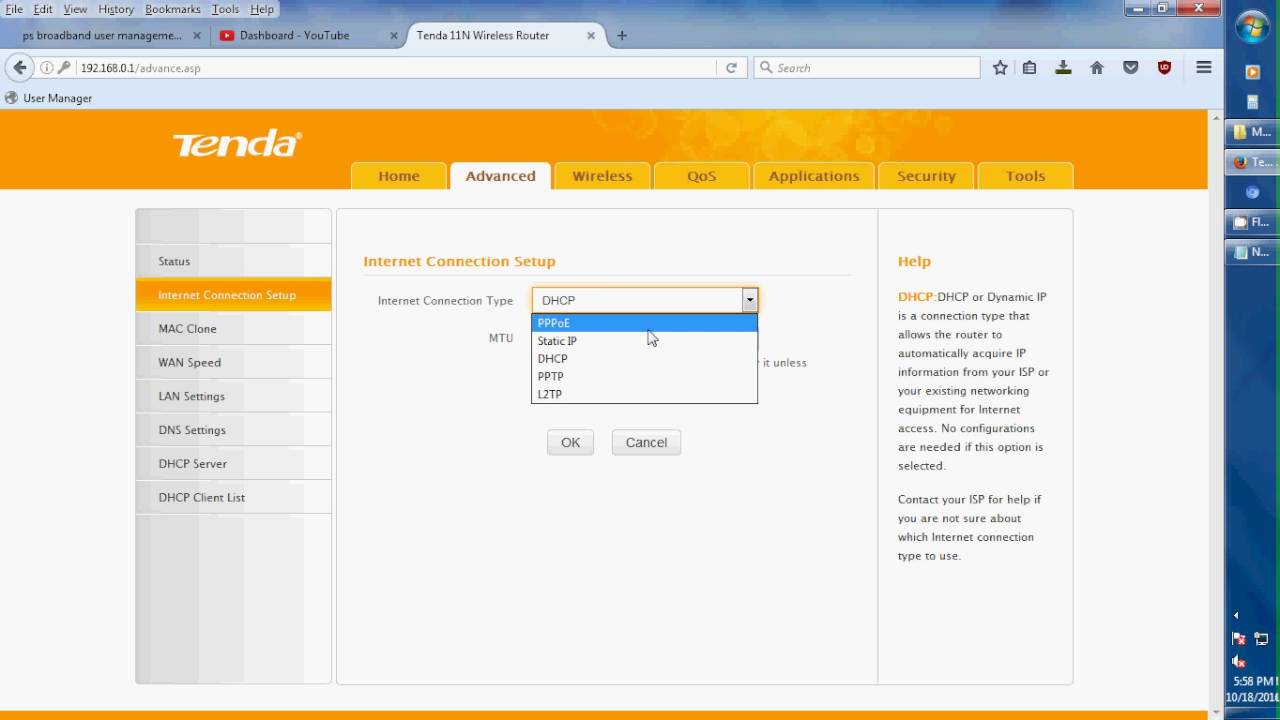
Task: Open WAN Speed settings
Action: (233, 362)
